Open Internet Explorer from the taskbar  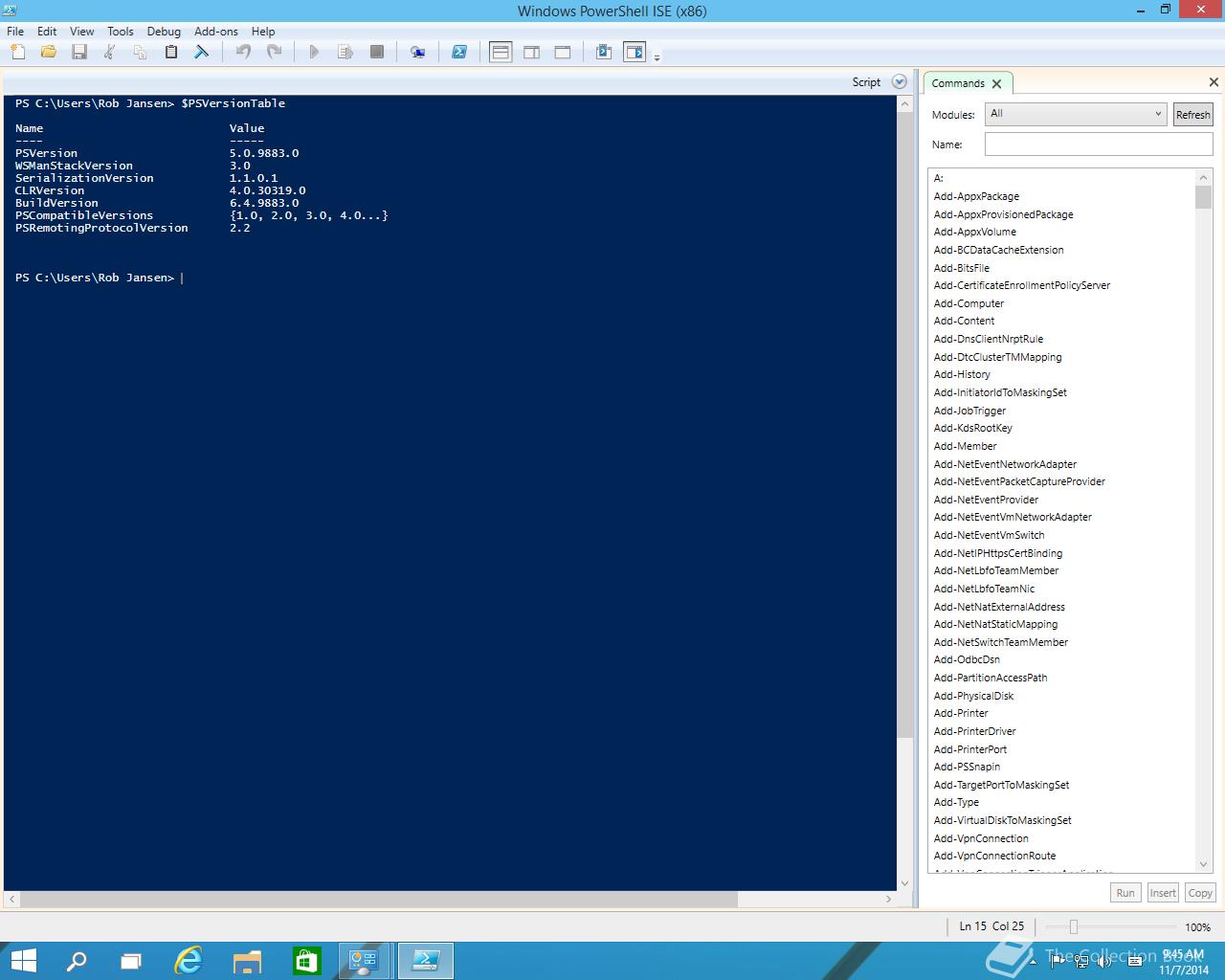click(x=189, y=961)
